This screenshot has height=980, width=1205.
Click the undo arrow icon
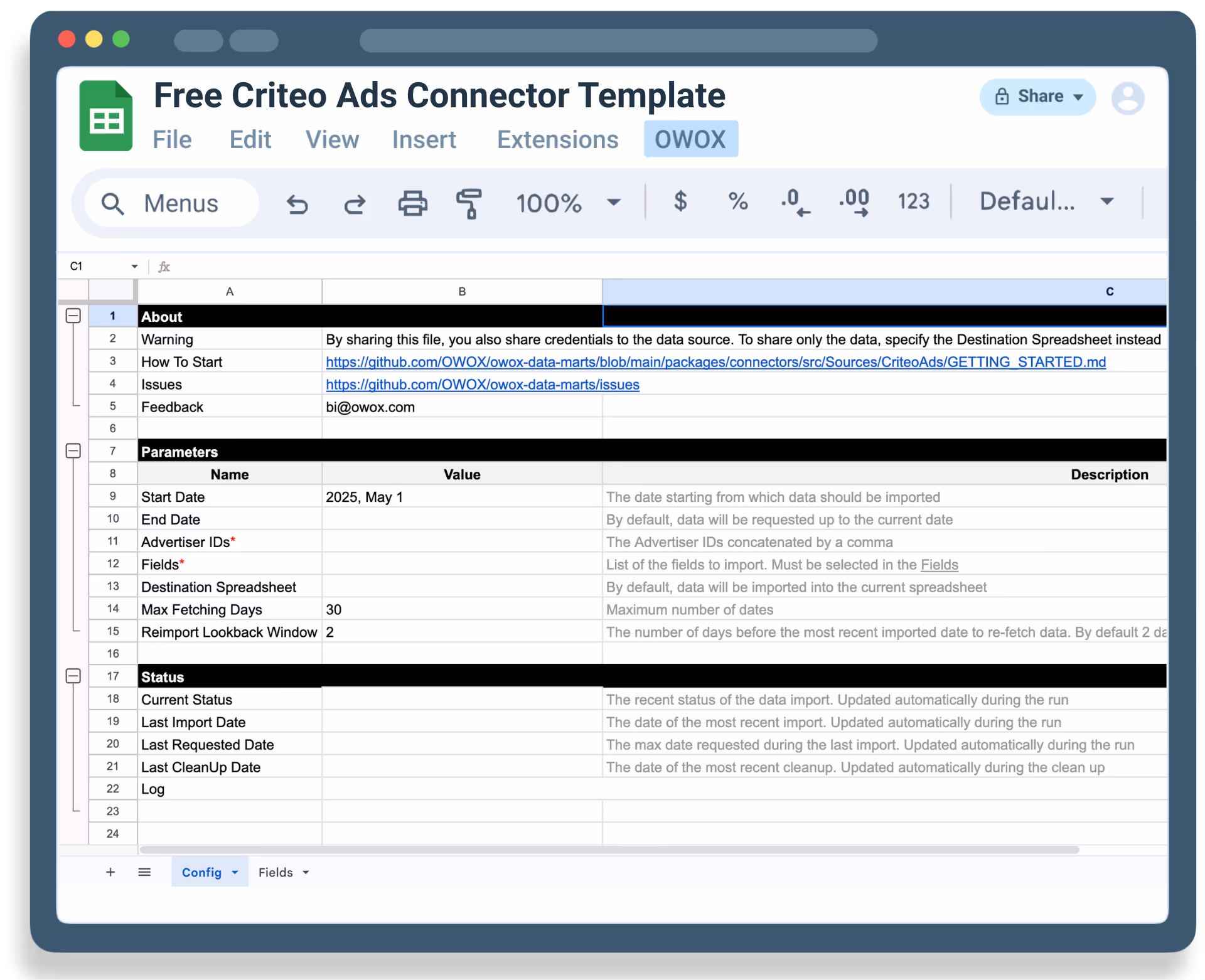(x=297, y=204)
